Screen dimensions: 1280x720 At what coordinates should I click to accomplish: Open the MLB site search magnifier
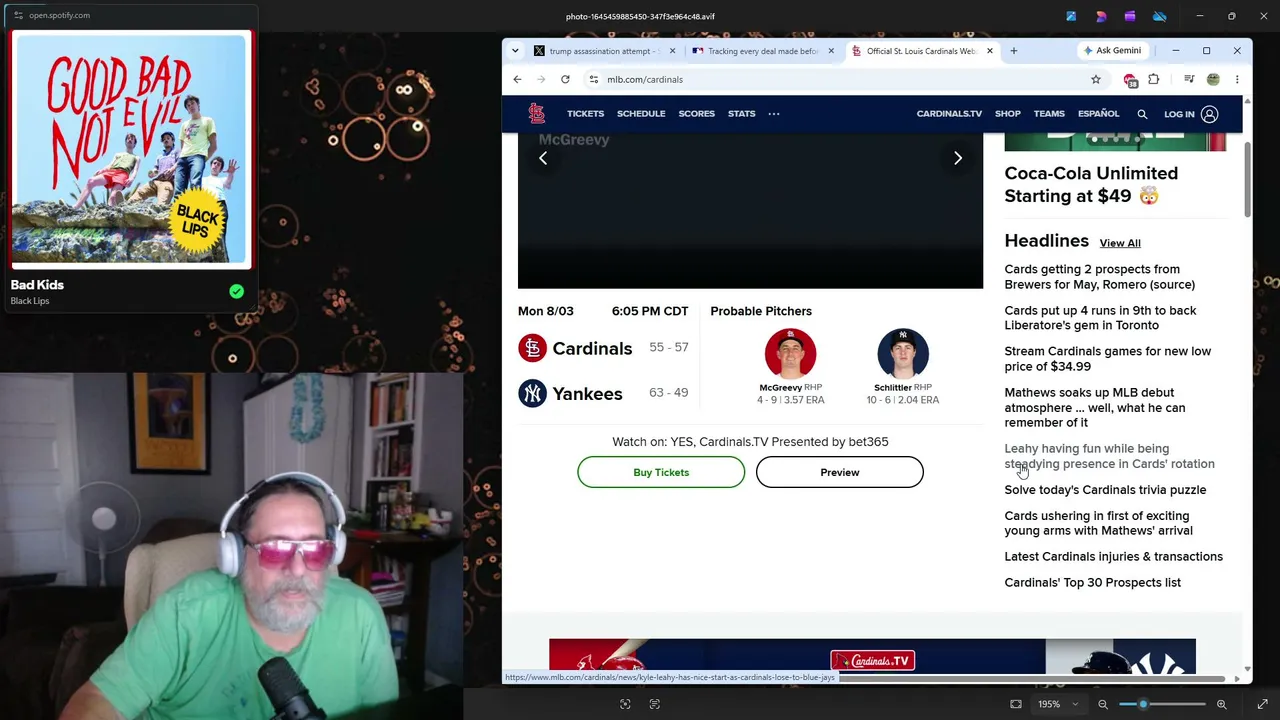[1142, 114]
